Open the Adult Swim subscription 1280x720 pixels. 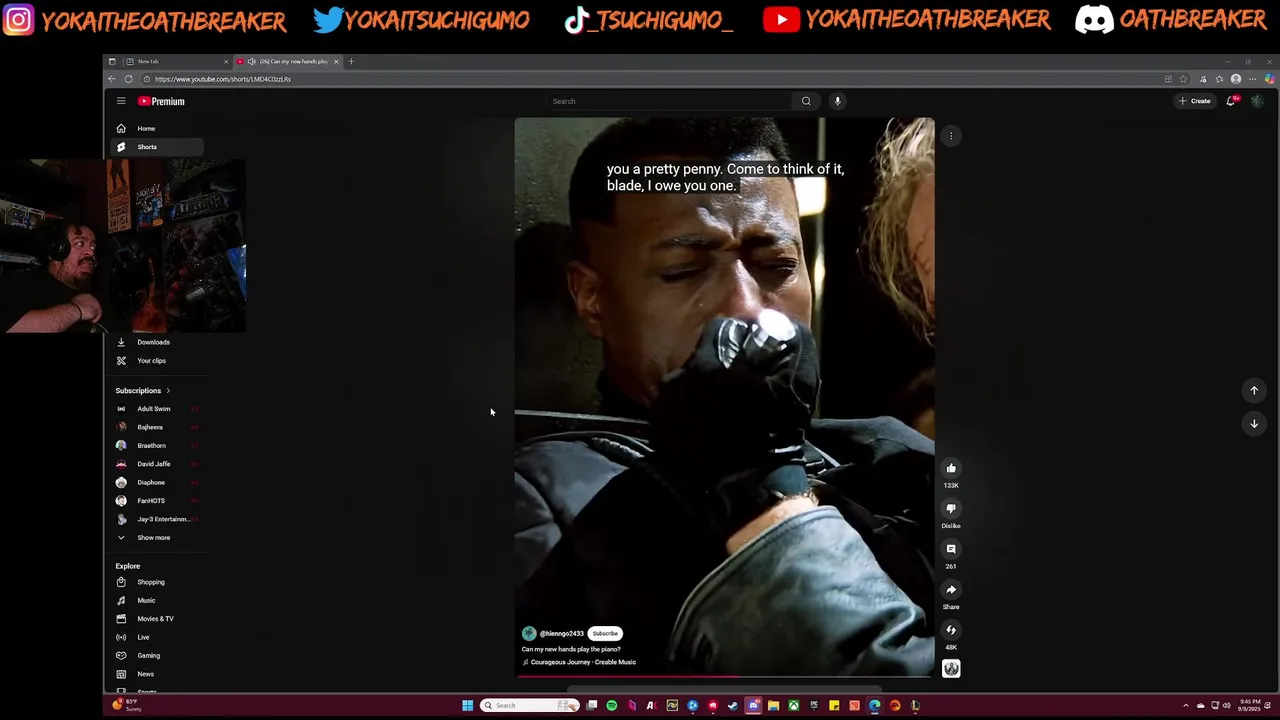click(x=157, y=409)
